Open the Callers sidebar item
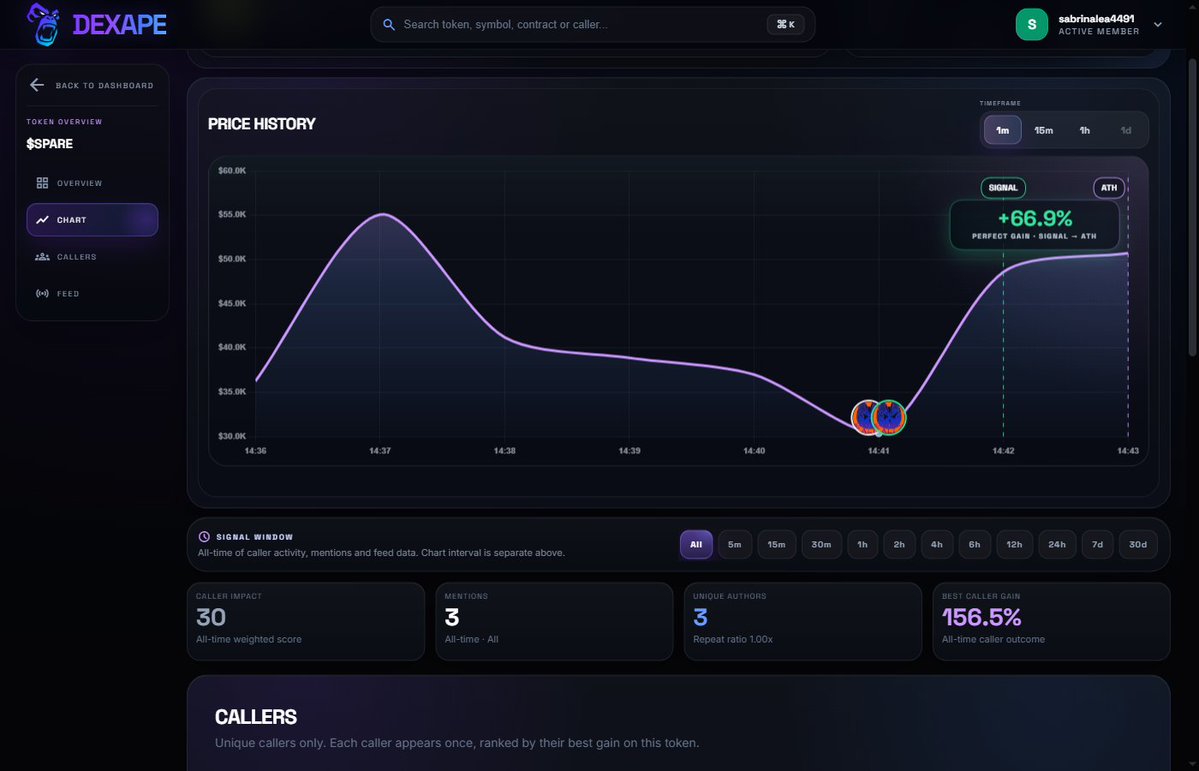This screenshot has height=771, width=1199. point(92,257)
